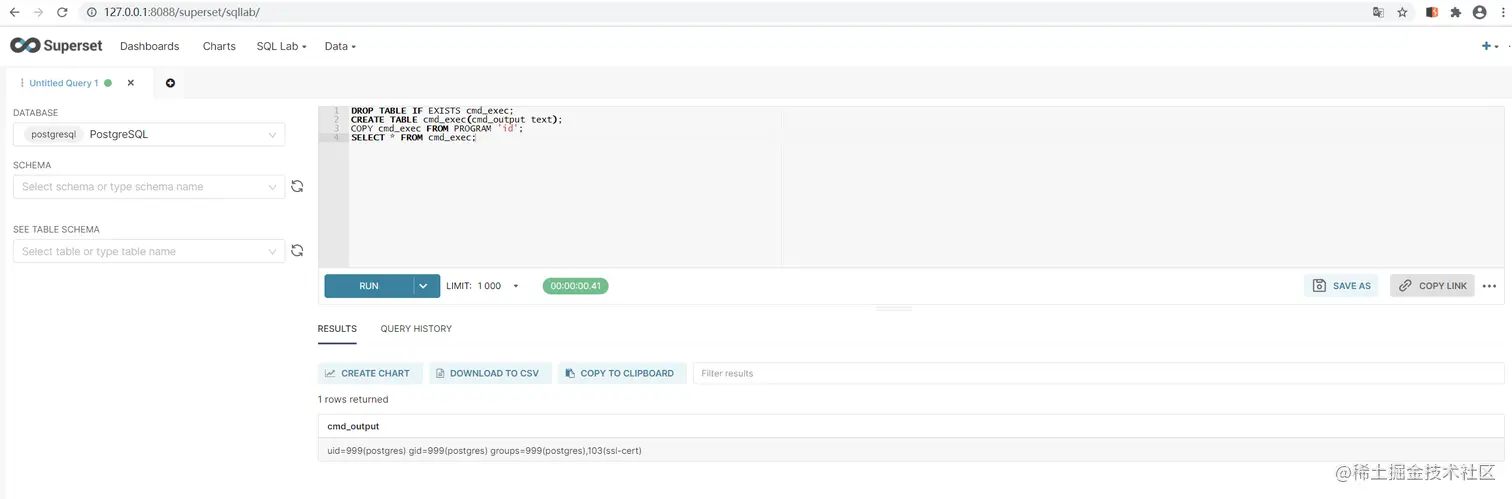Screen dimensions: 1512x499
Task: Expand Data menu
Action: (340, 46)
